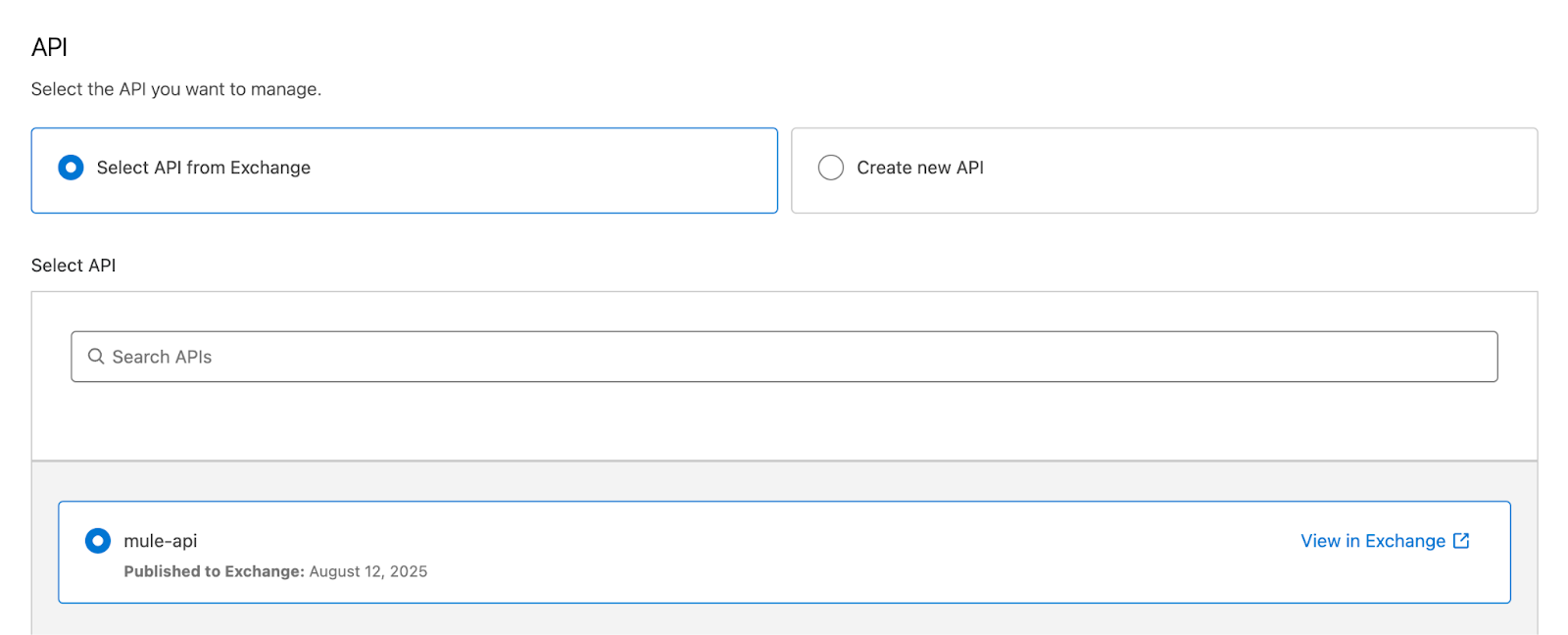Screen dimensions: 1568x635
Task: Choose mule-api from the API list
Action: pos(98,540)
